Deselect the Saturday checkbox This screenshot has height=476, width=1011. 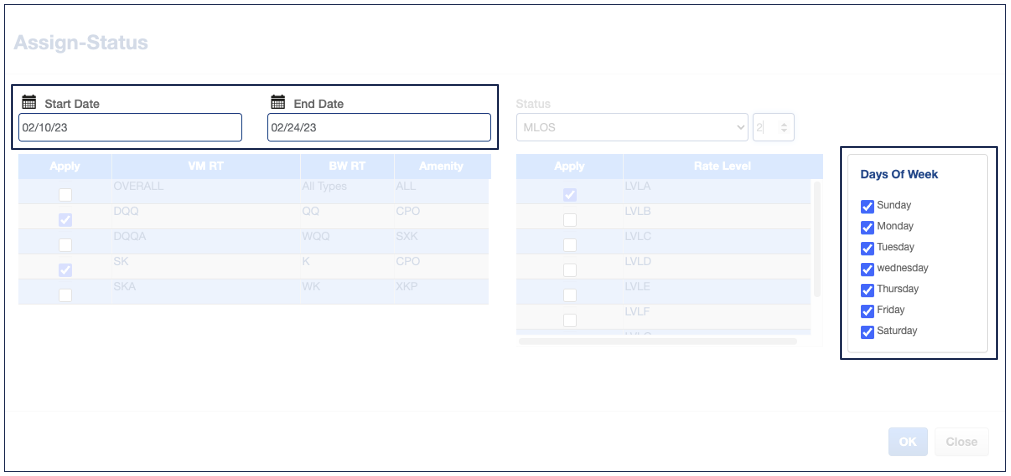(867, 332)
